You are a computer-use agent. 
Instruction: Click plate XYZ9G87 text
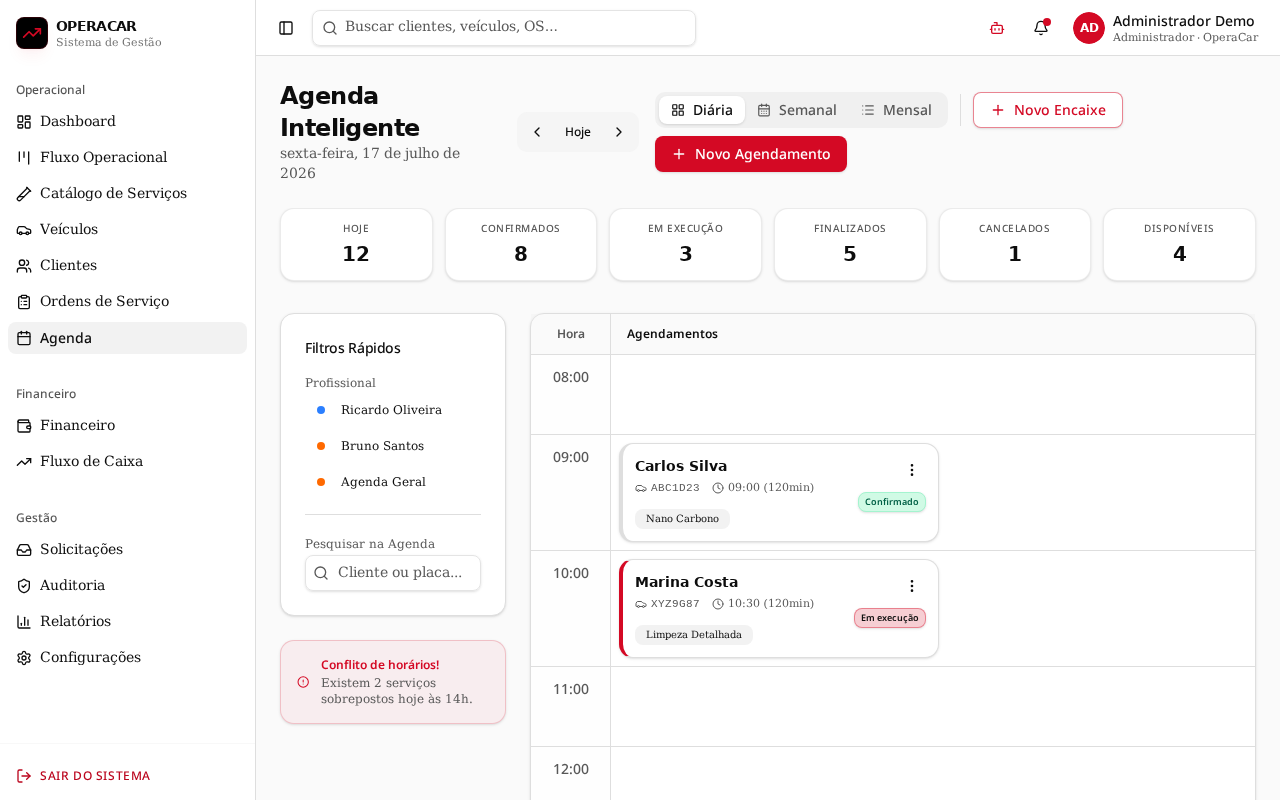pyautogui.click(x=675, y=604)
